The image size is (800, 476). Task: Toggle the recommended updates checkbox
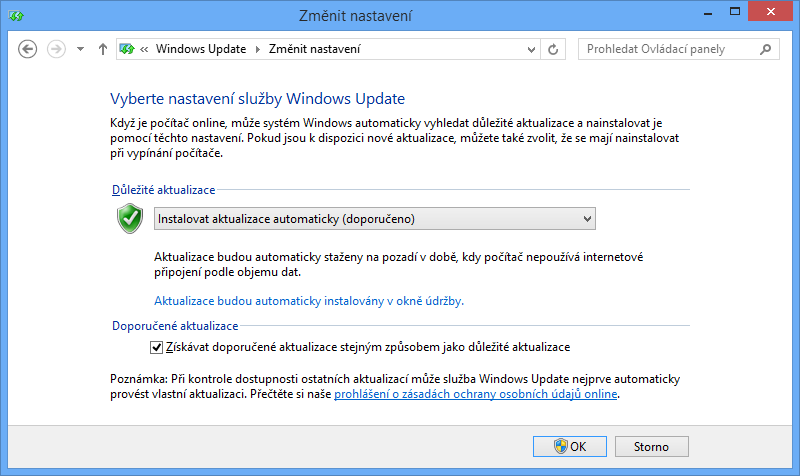pyautogui.click(x=155, y=347)
